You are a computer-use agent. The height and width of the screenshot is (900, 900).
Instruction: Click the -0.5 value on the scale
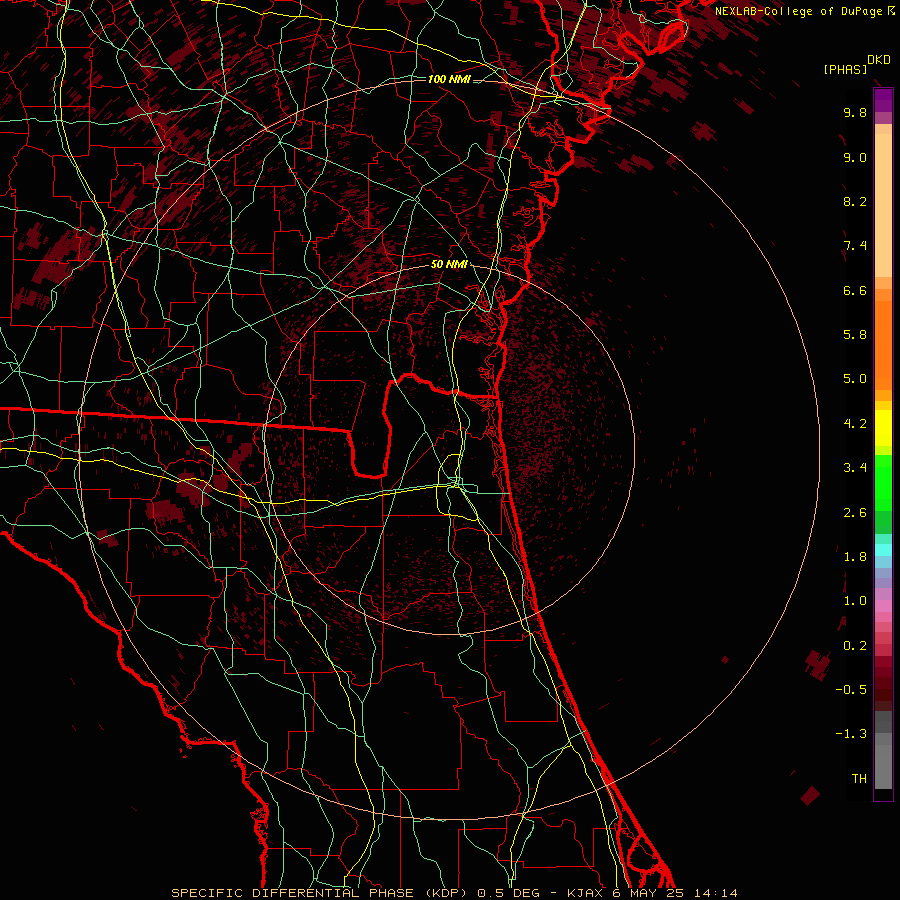coord(851,690)
